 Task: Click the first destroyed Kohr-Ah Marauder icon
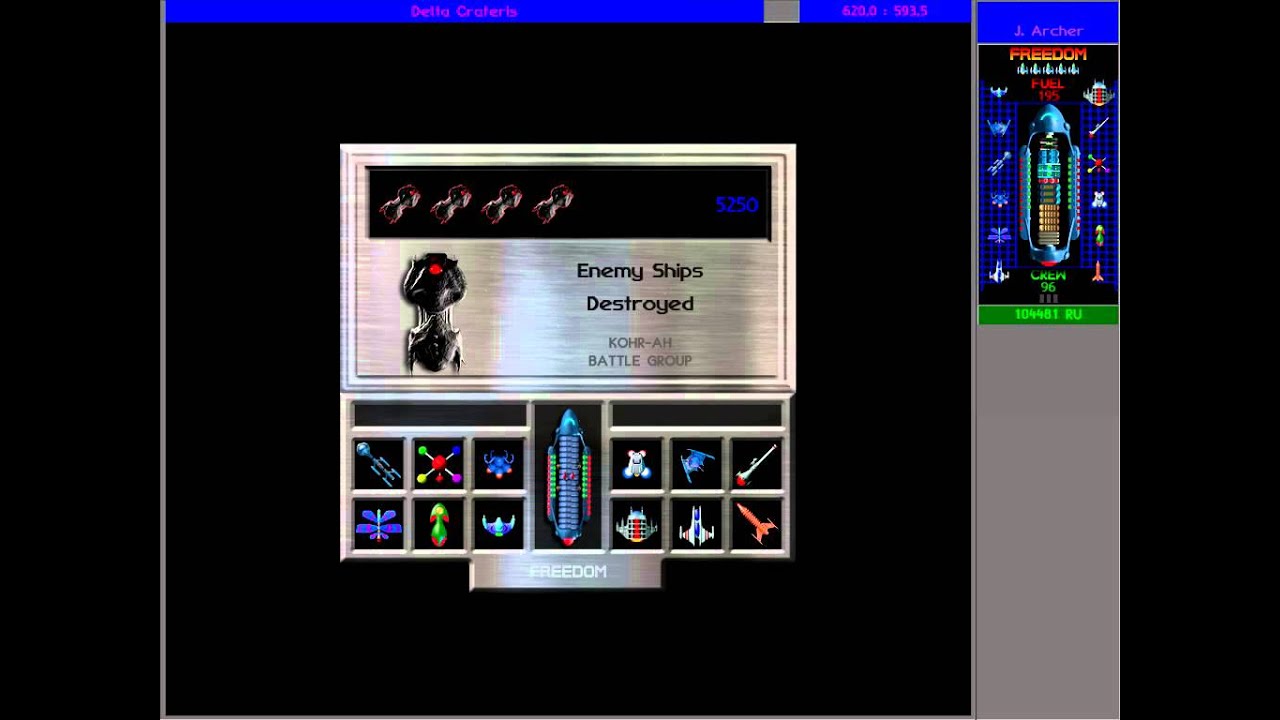[399, 204]
